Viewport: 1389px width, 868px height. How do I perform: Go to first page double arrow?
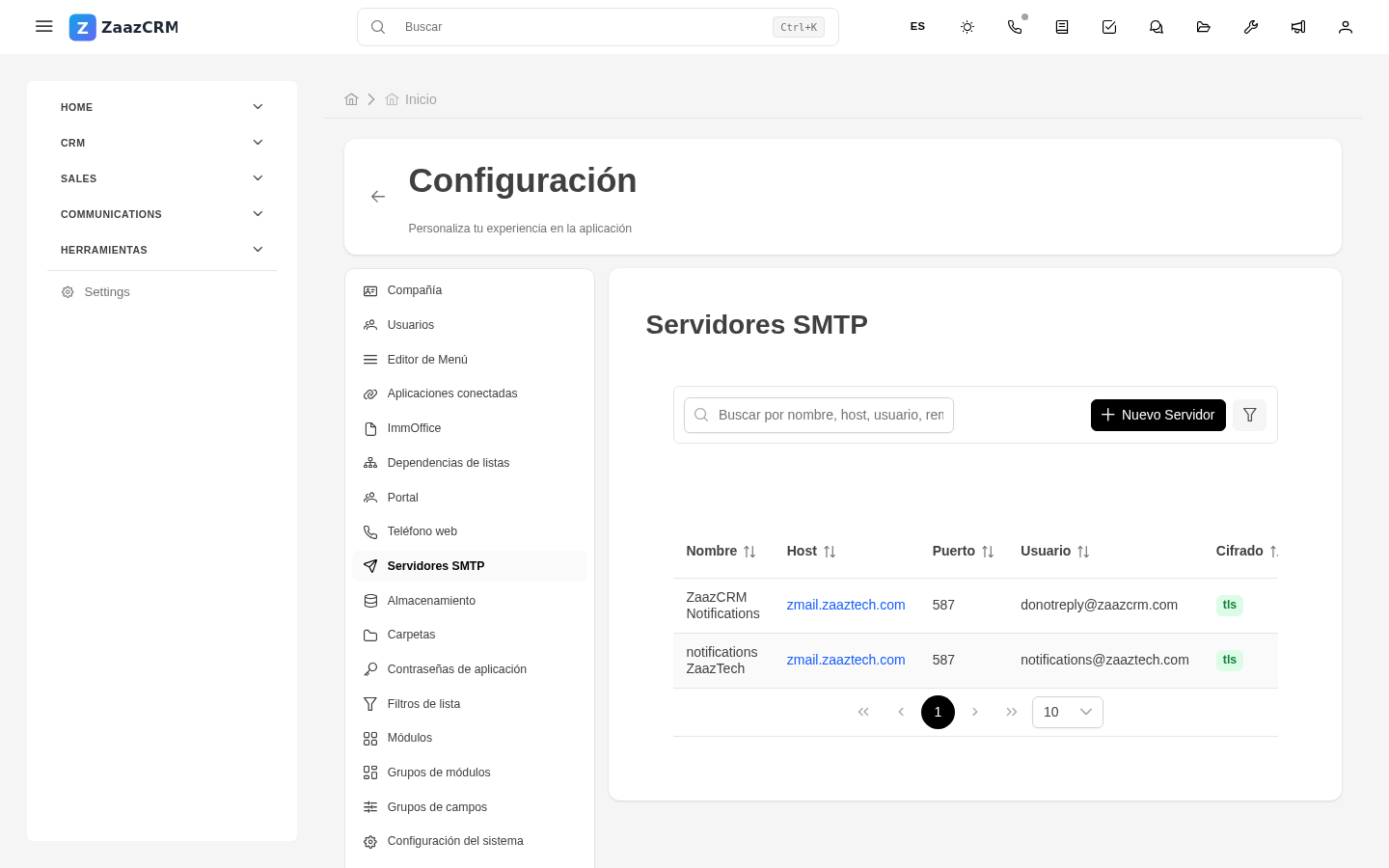[x=863, y=712]
